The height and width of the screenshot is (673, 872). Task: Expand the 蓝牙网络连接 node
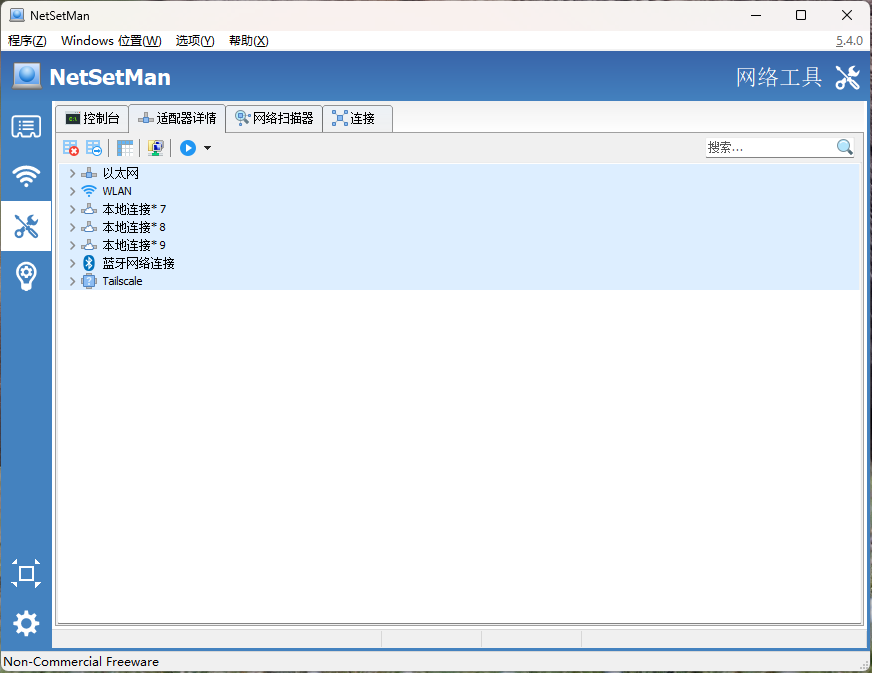(x=72, y=263)
